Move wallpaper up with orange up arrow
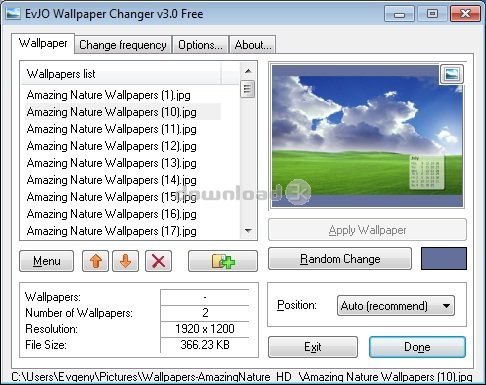This screenshot has width=486, height=385. [x=95, y=261]
